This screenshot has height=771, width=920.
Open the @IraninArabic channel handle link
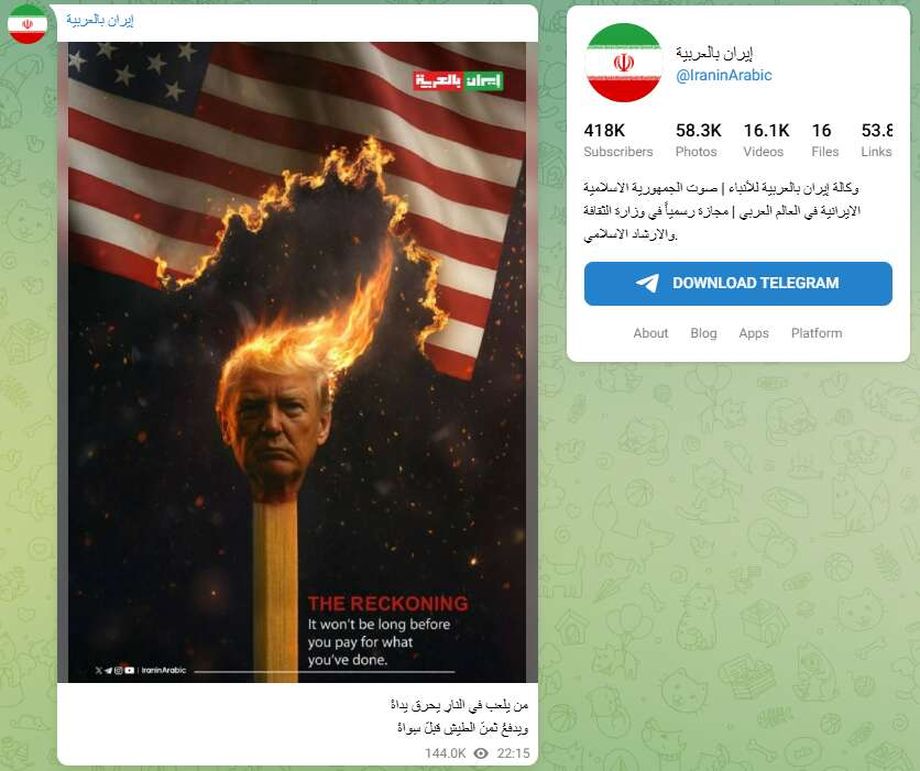(x=724, y=75)
